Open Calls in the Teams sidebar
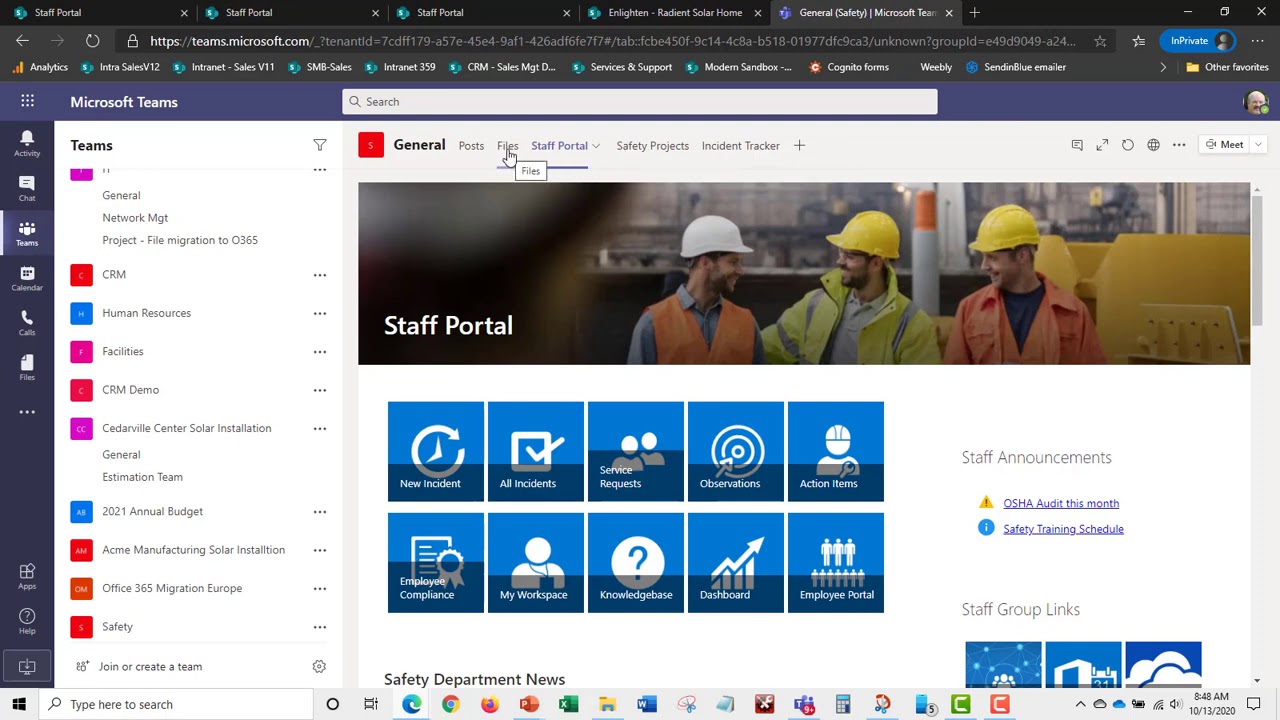1280x720 pixels. tap(27, 323)
